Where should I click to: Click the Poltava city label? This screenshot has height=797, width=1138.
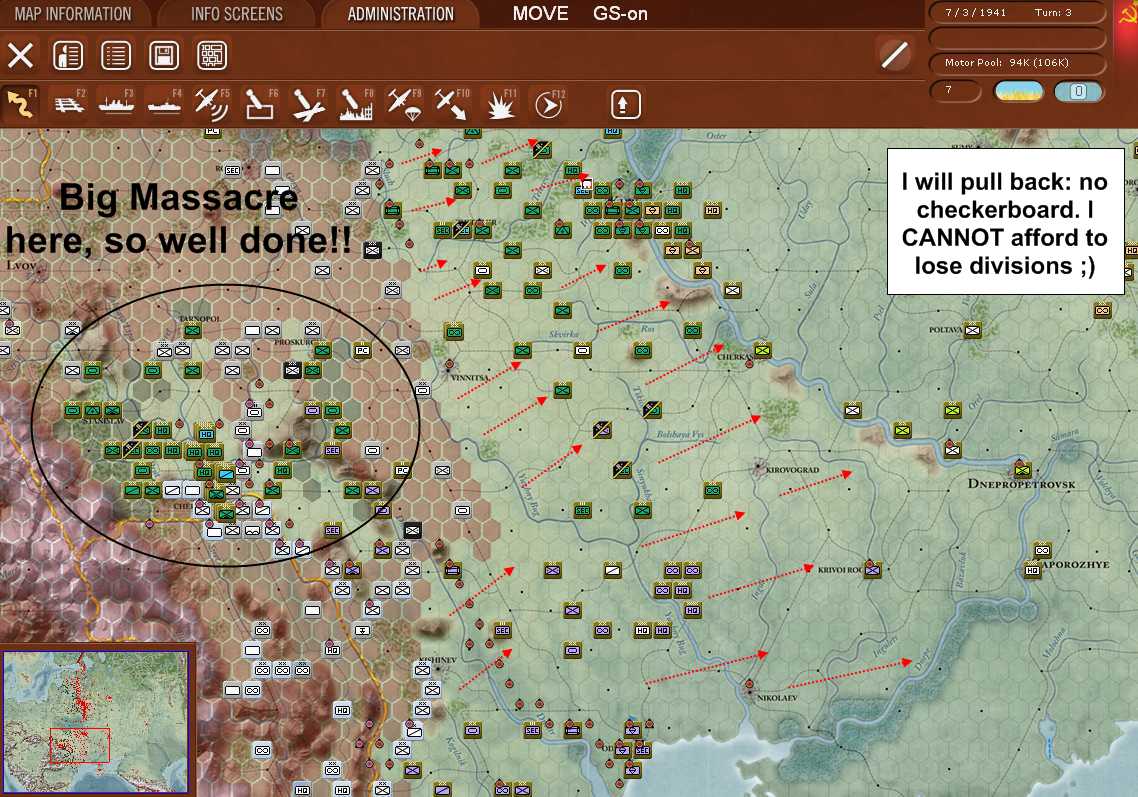tap(946, 330)
